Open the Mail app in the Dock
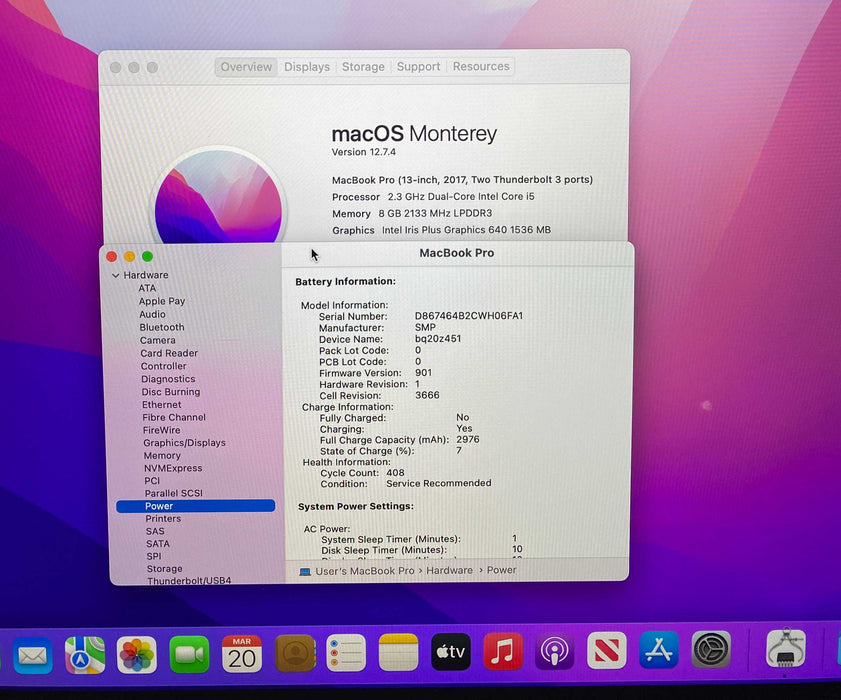Viewport: 841px width, 700px height. 33,655
